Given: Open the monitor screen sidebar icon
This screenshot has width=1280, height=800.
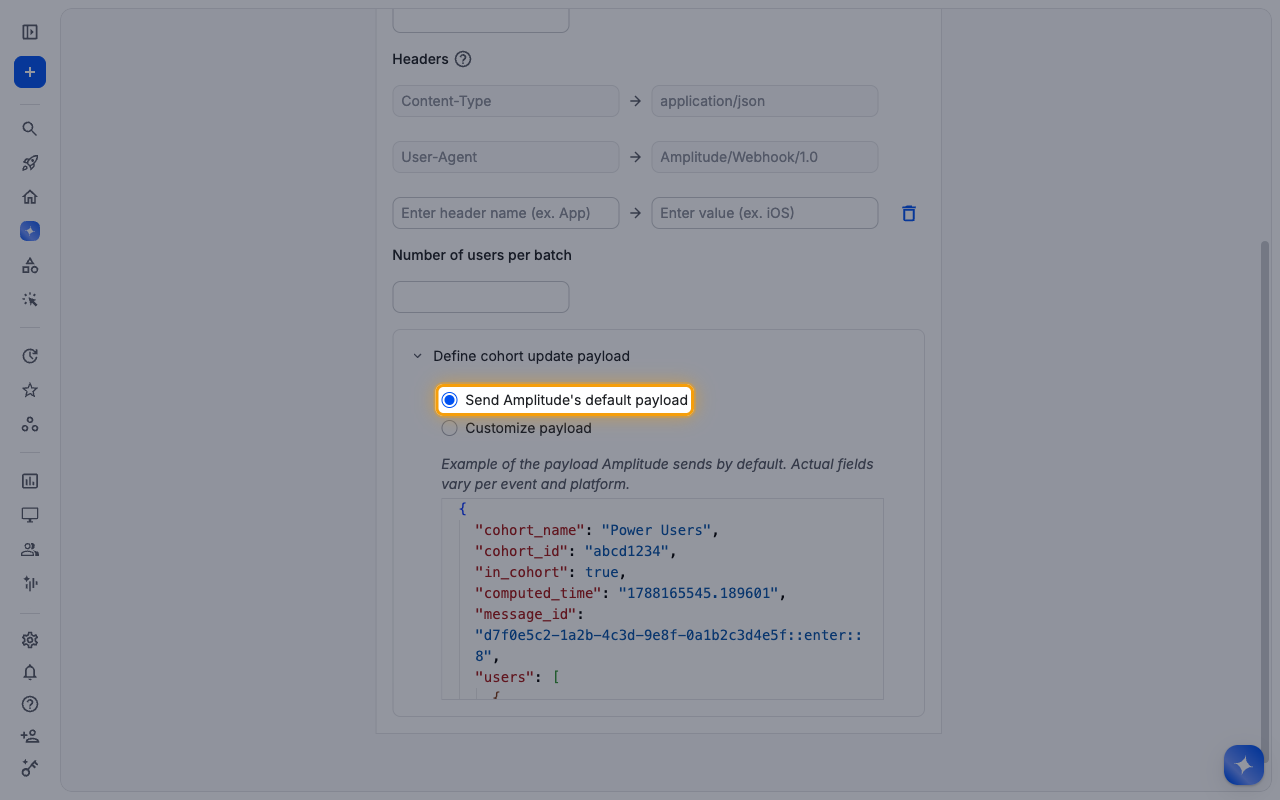Looking at the screenshot, I should point(30,515).
